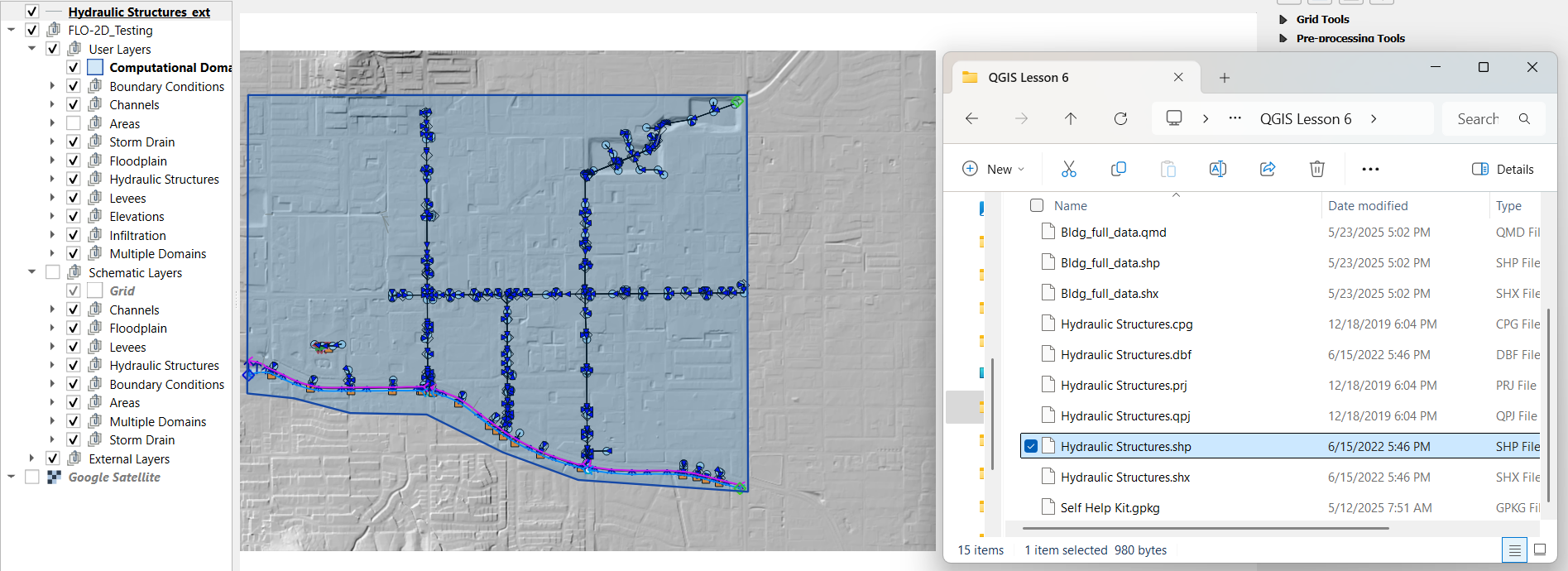
Task: Open the New item dropdown
Action: pyautogui.click(x=994, y=169)
